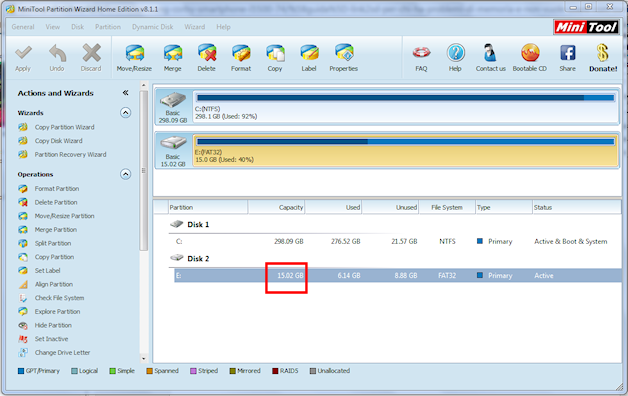Click the Bootable CD icon
Image resolution: width=628 pixels, height=396 pixels.
(530, 53)
